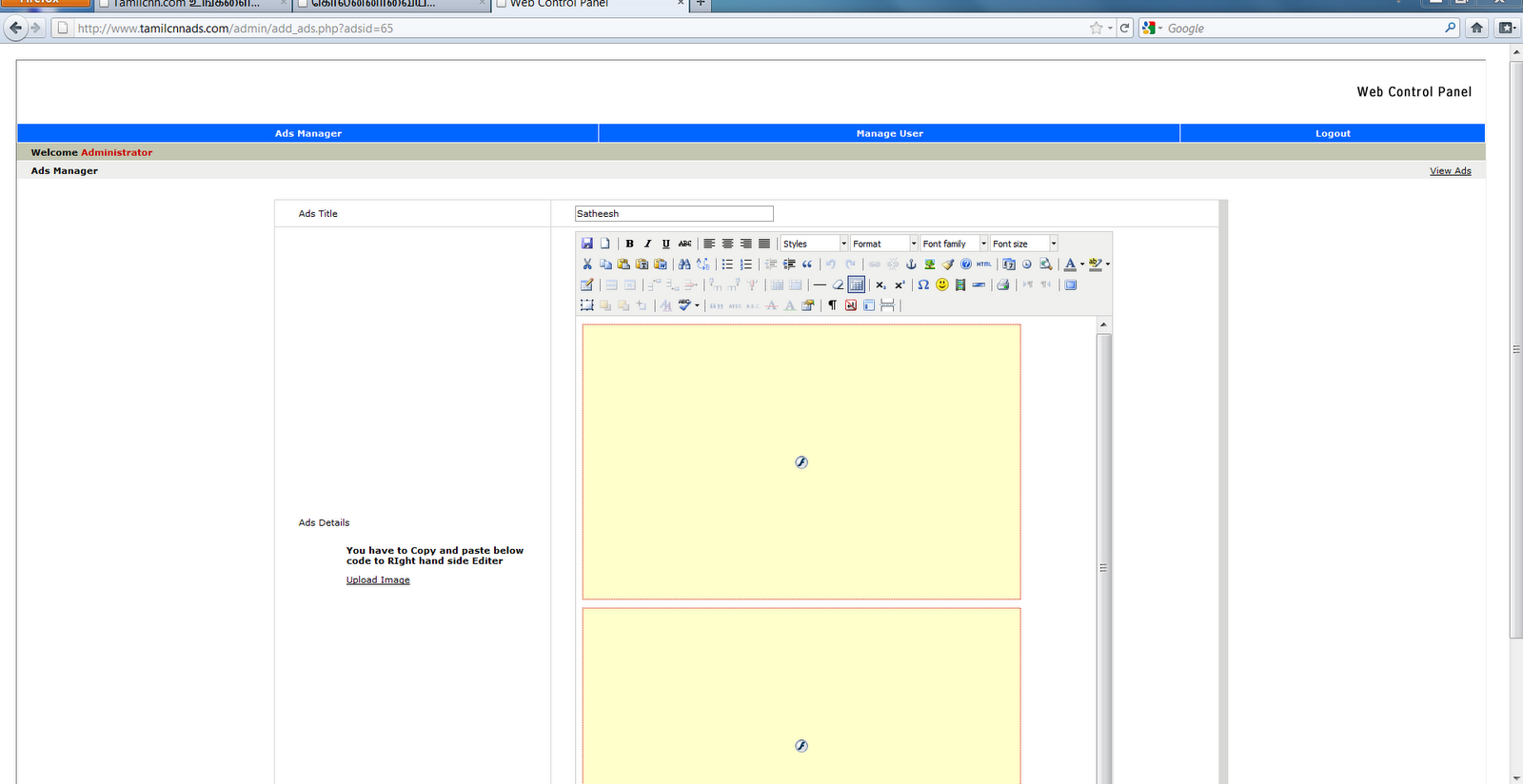The height and width of the screenshot is (784, 1523).
Task: Insert a special character with Omega icon
Action: [923, 284]
